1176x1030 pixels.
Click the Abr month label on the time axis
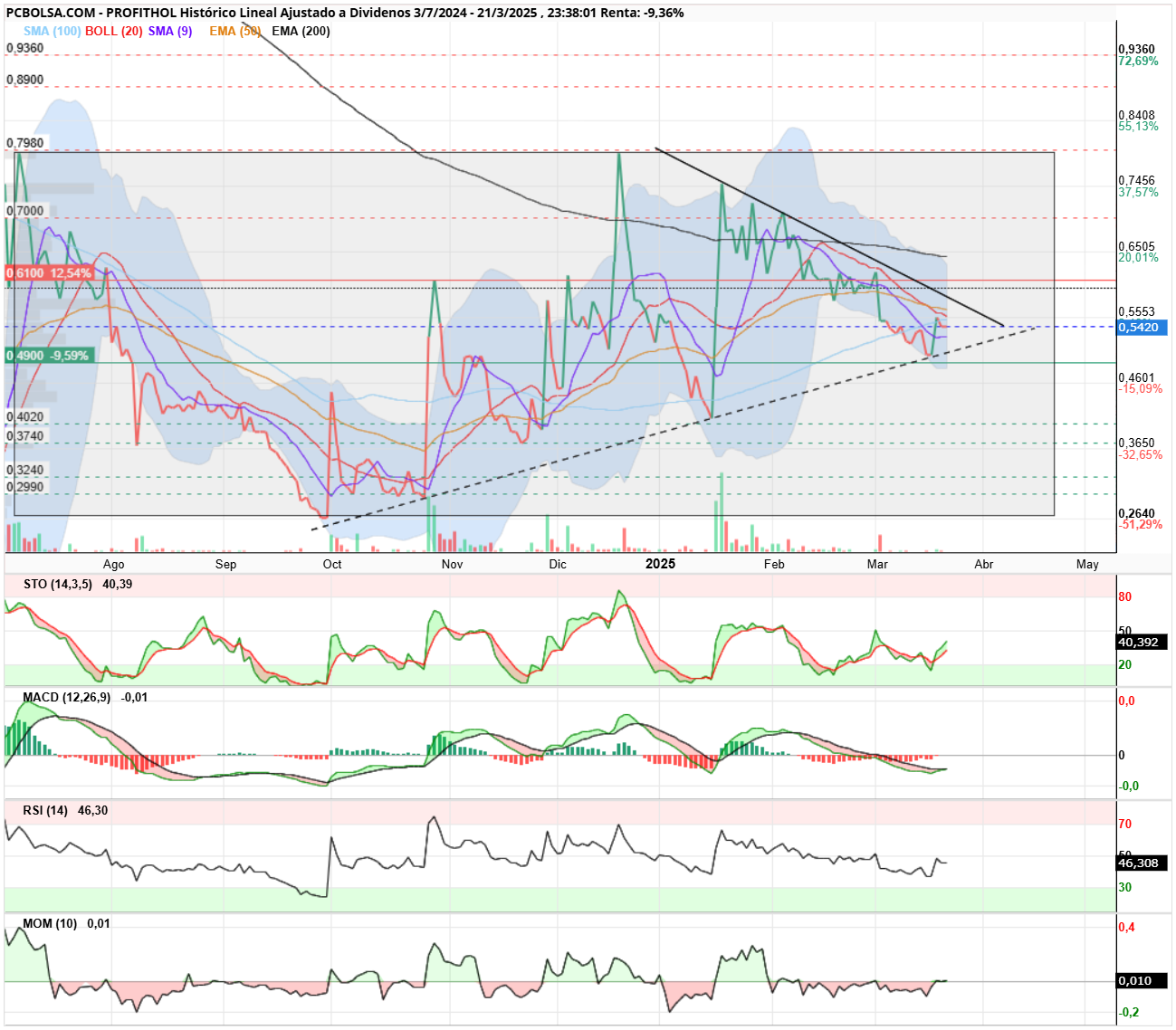[984, 564]
